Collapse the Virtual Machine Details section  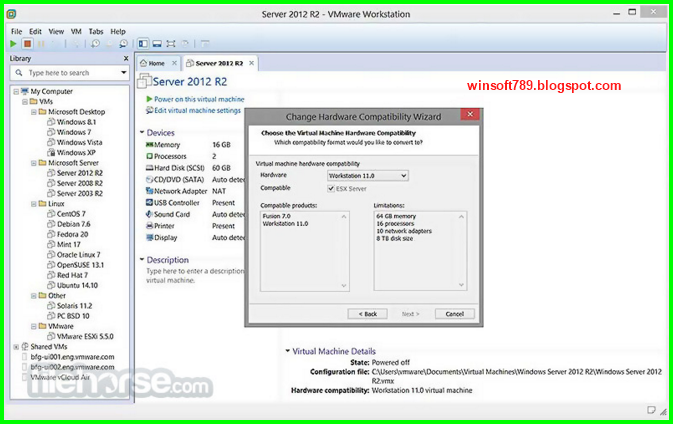(x=288, y=351)
